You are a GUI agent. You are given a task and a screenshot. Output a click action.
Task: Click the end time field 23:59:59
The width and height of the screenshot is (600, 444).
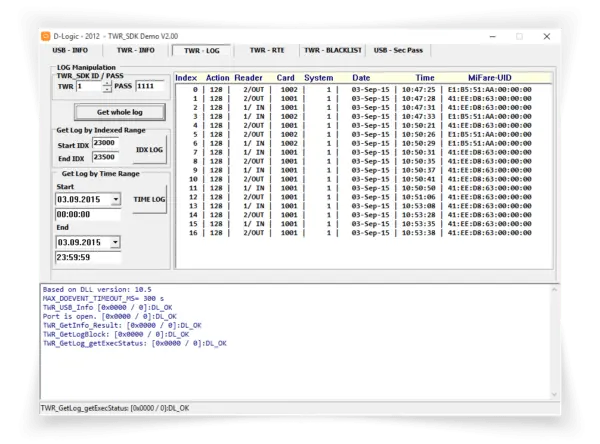pyautogui.click(x=88, y=257)
